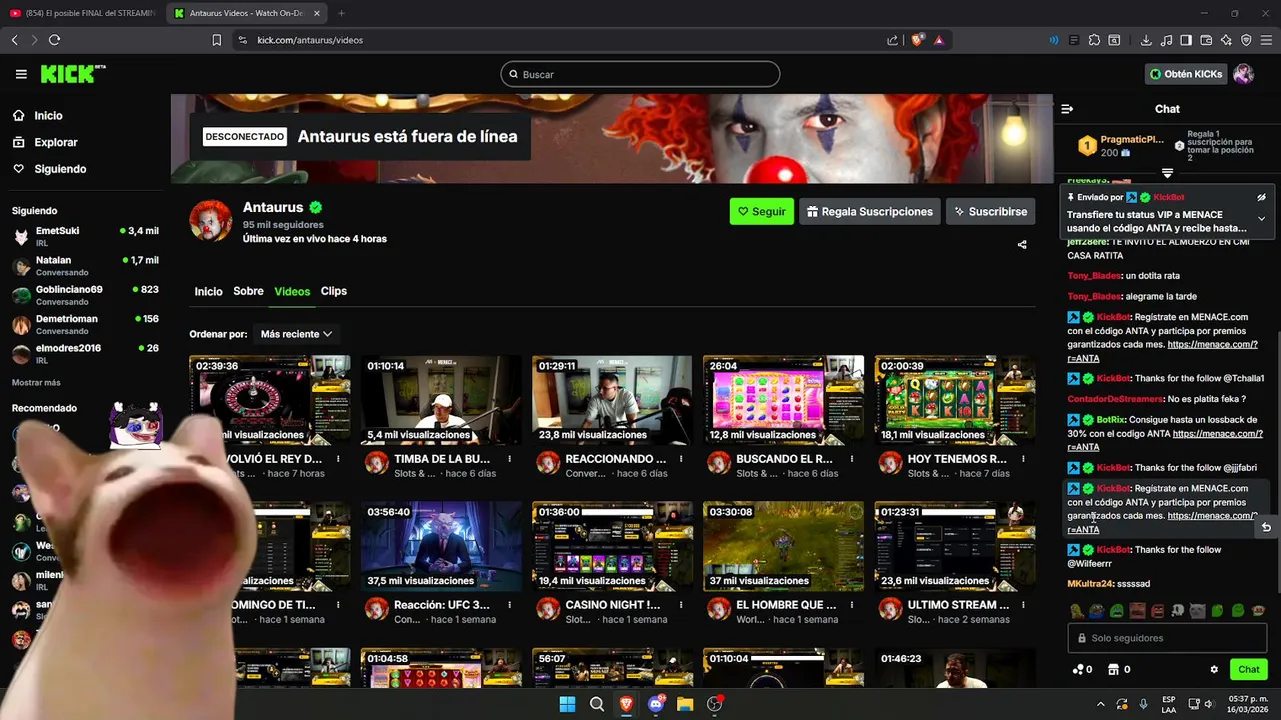The height and width of the screenshot is (720, 1281).
Task: Select the Videos channel tab
Action: coord(292,291)
